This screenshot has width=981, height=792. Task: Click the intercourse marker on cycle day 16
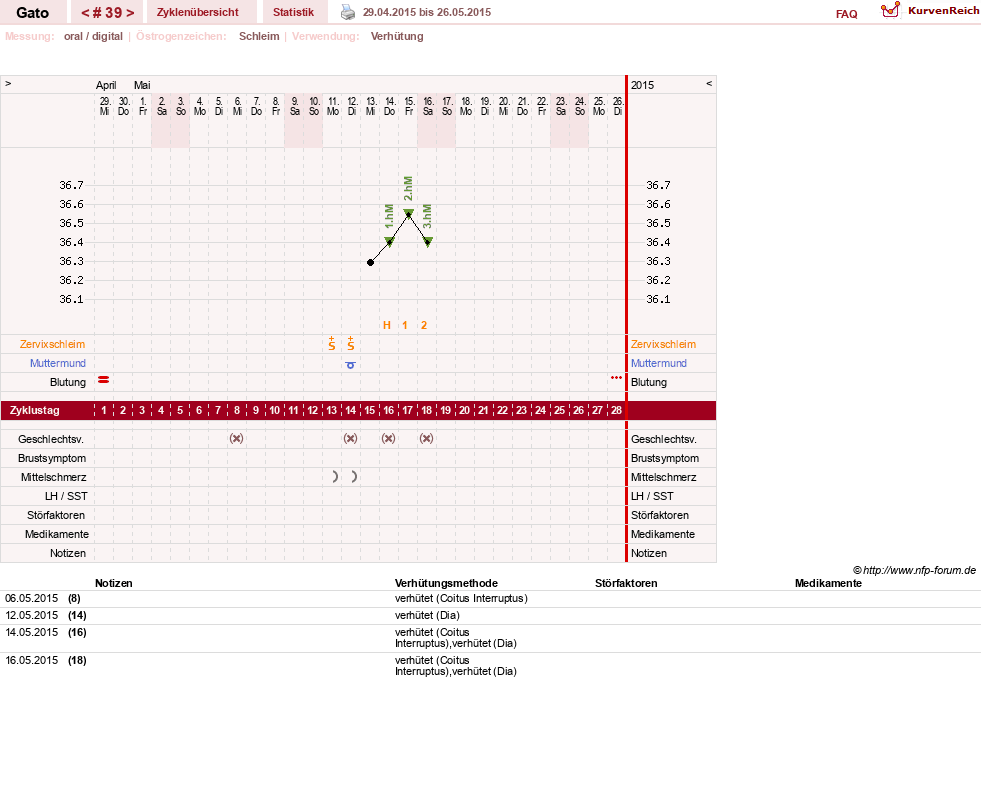point(389,439)
